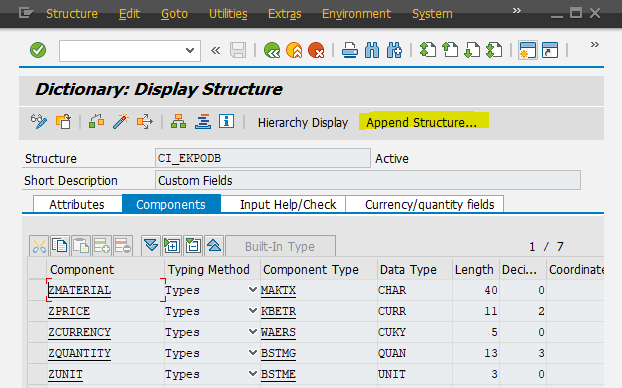Switch to the Attributes tab

pyautogui.click(x=77, y=204)
